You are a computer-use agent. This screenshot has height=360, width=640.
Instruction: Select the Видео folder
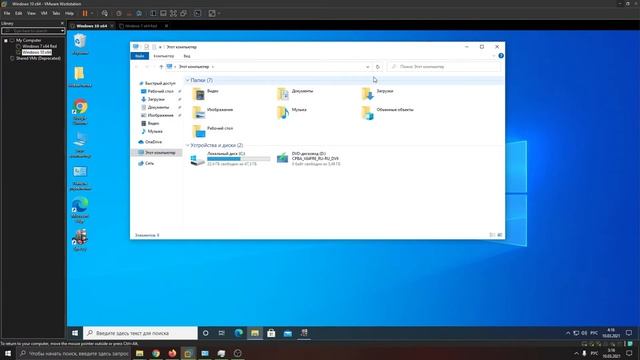(x=206, y=94)
